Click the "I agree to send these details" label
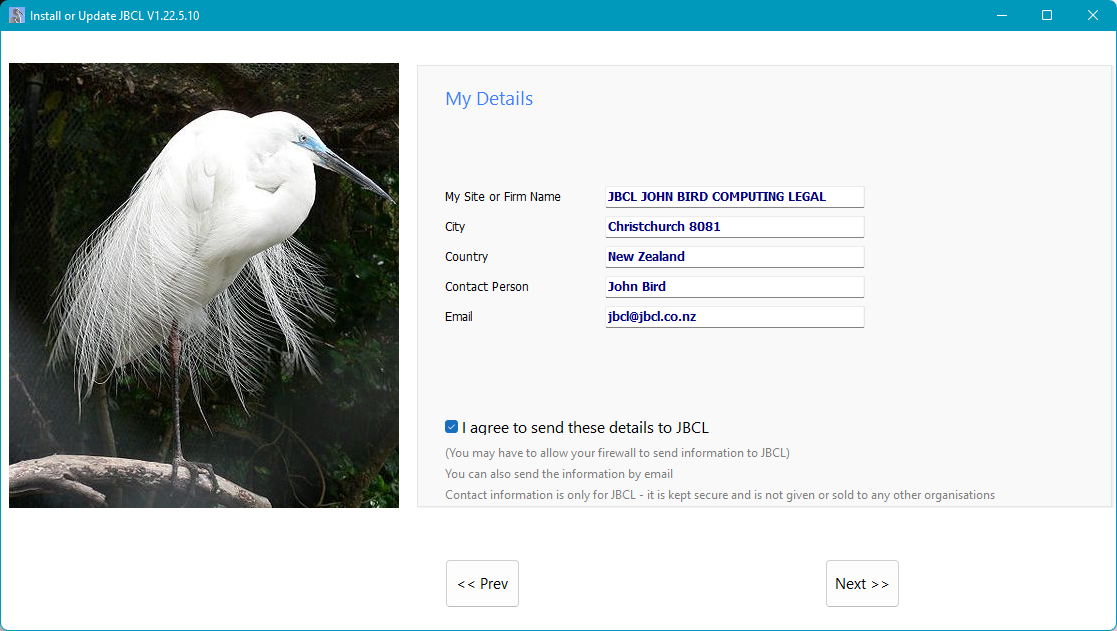 point(585,428)
